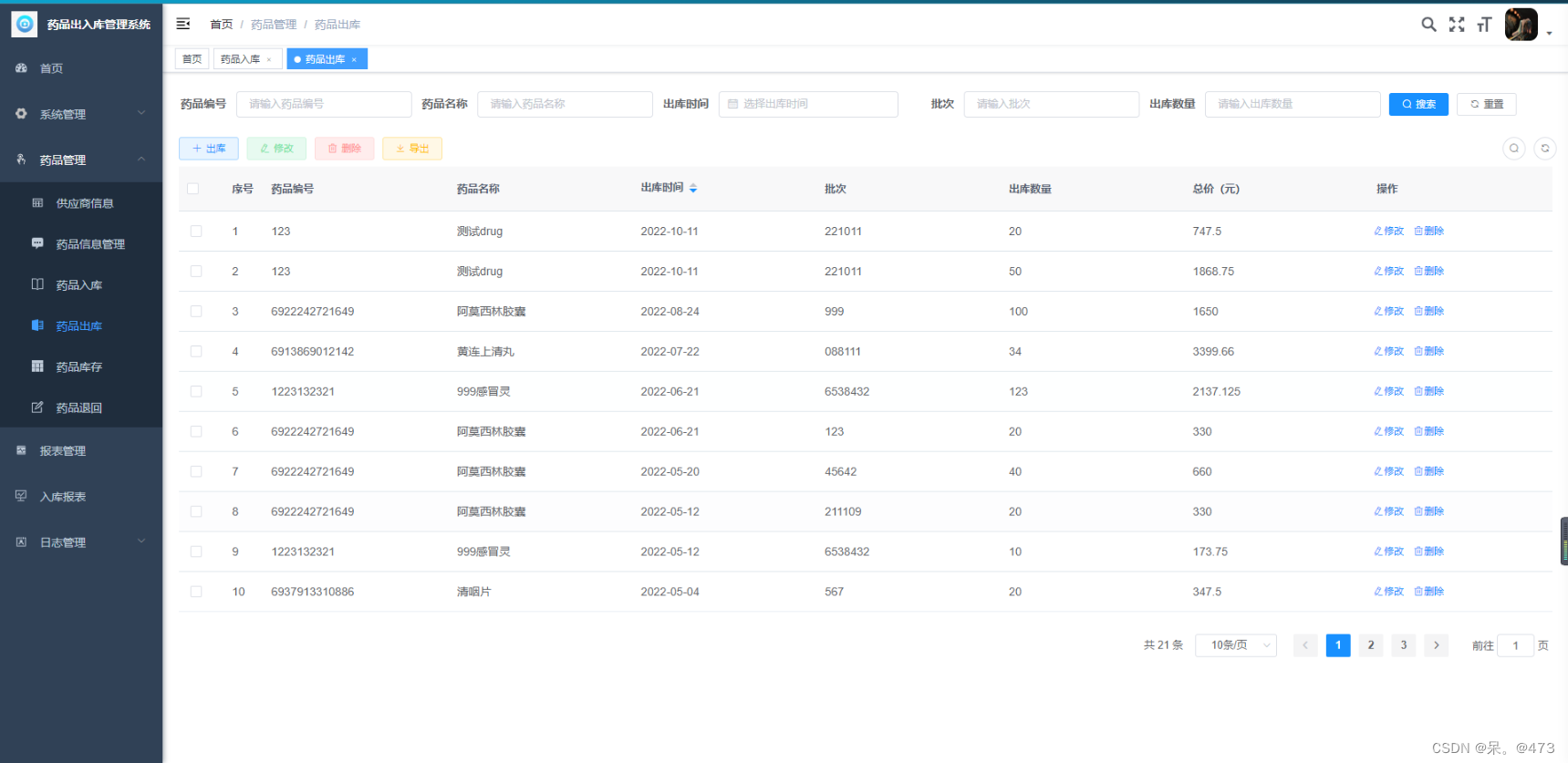Click the system logo icon
The image size is (1568, 763).
(25, 25)
